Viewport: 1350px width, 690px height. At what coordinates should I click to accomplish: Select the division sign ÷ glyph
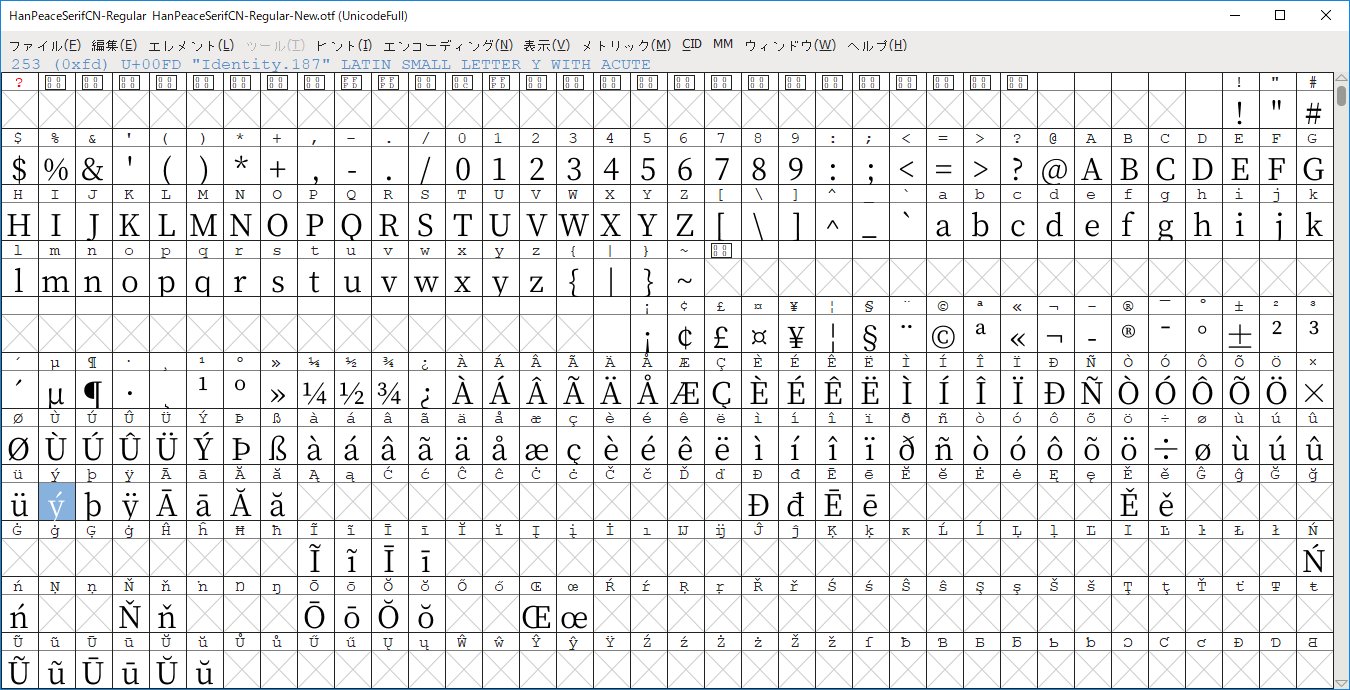(1165, 447)
